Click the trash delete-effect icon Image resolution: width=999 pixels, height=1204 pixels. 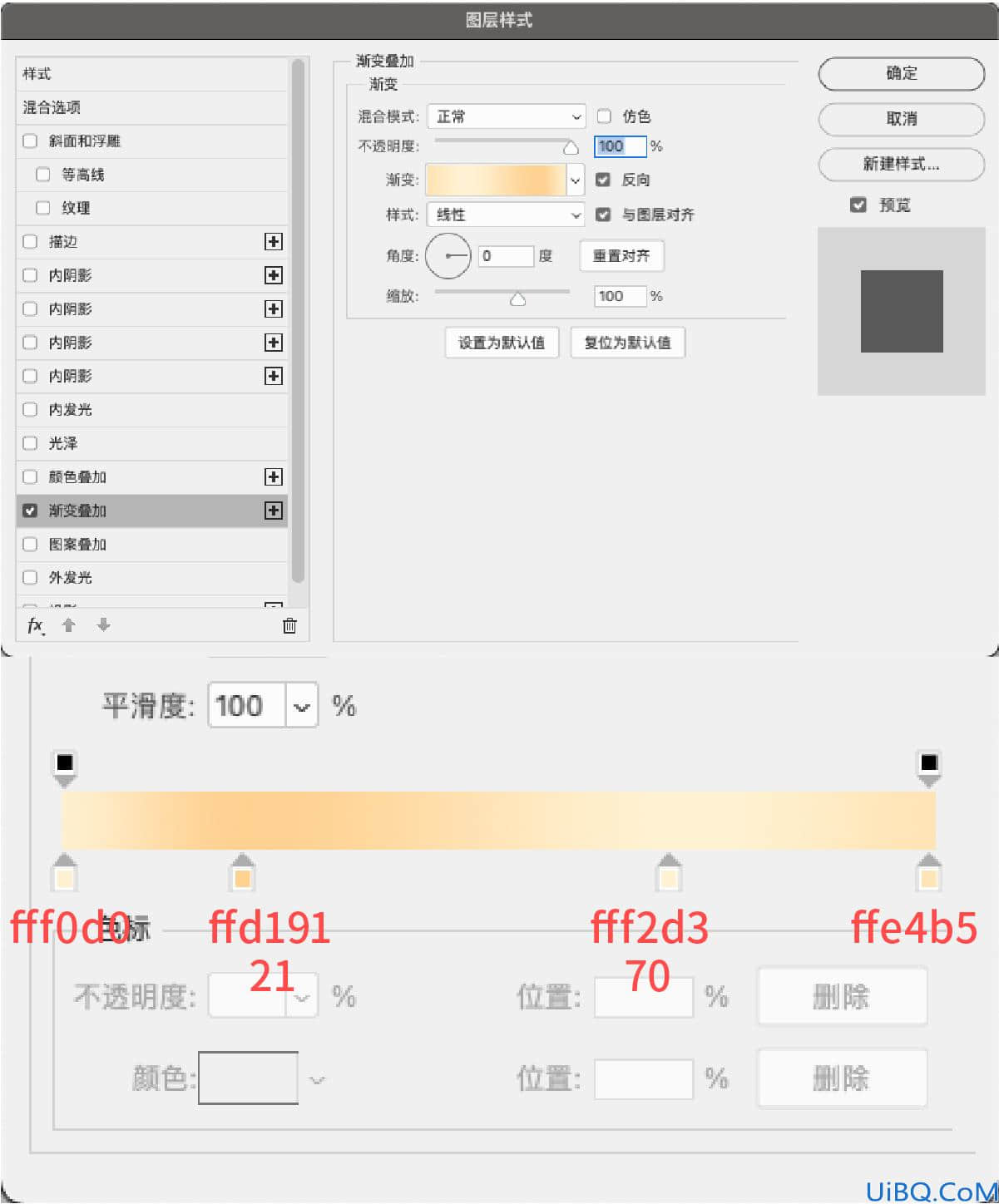pyautogui.click(x=289, y=626)
